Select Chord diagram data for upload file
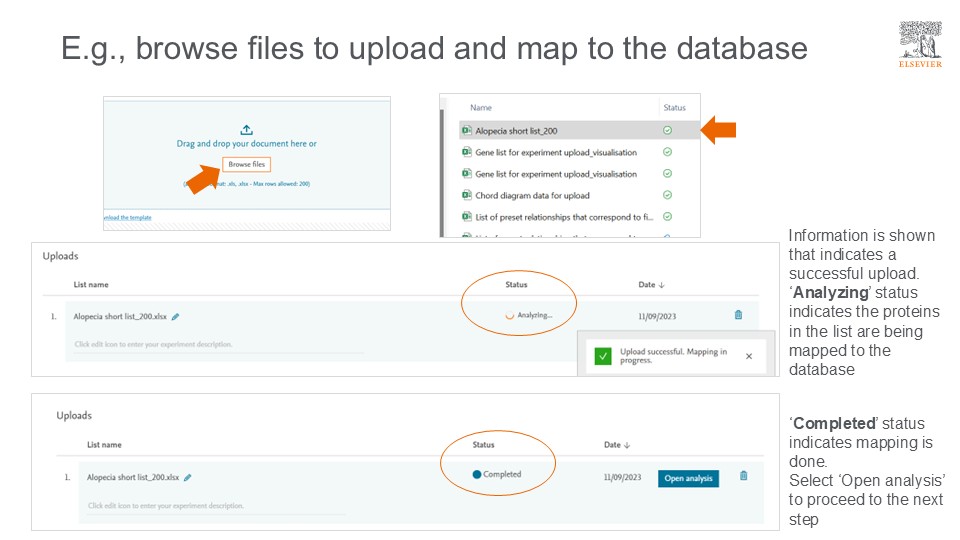This screenshot has height=540, width=960. pos(532,195)
